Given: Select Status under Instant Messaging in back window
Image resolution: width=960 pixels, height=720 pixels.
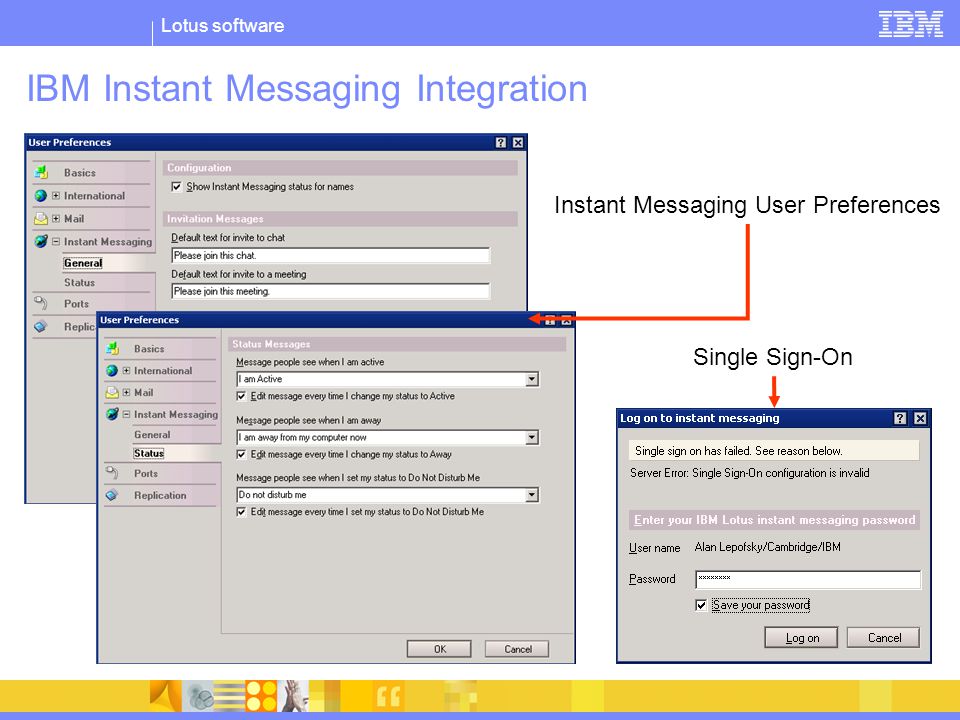Looking at the screenshot, I should tap(80, 282).
